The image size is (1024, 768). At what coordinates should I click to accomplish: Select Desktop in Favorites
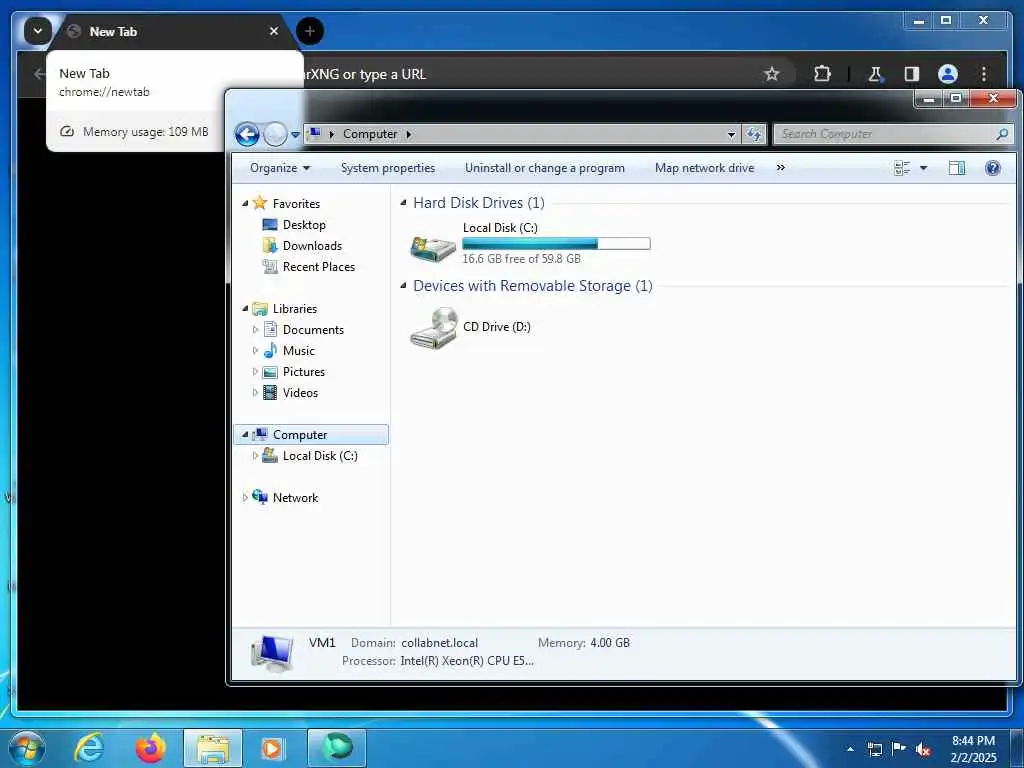point(304,225)
